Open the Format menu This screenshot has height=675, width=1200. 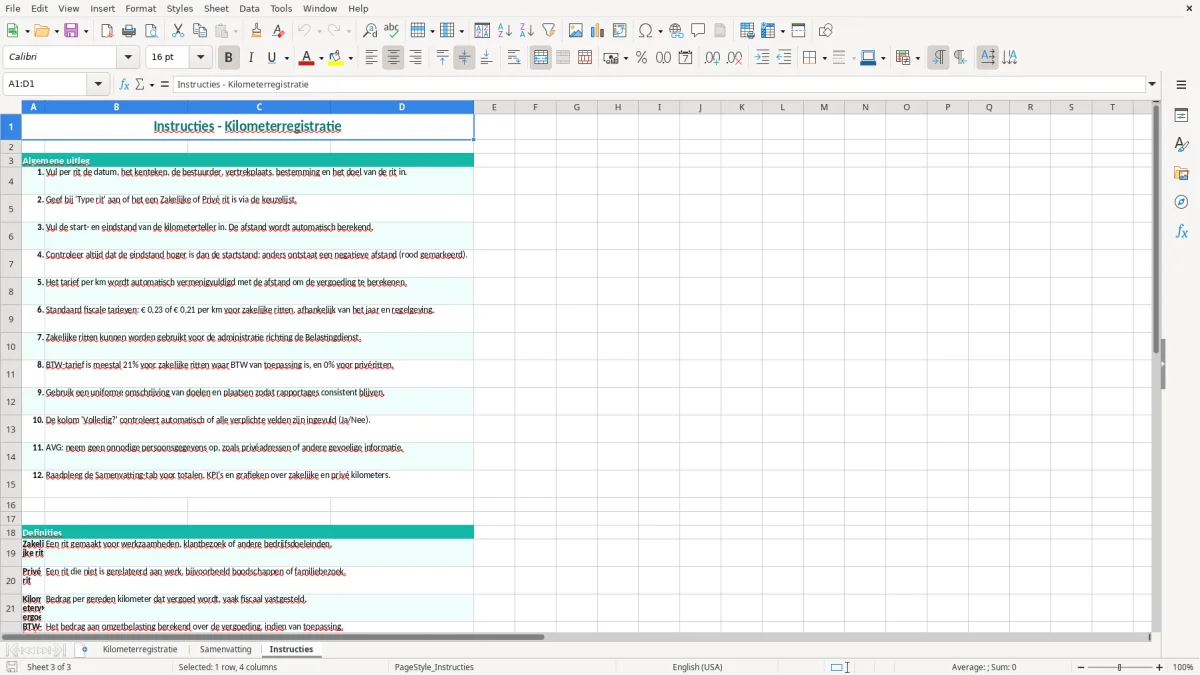pos(141,8)
